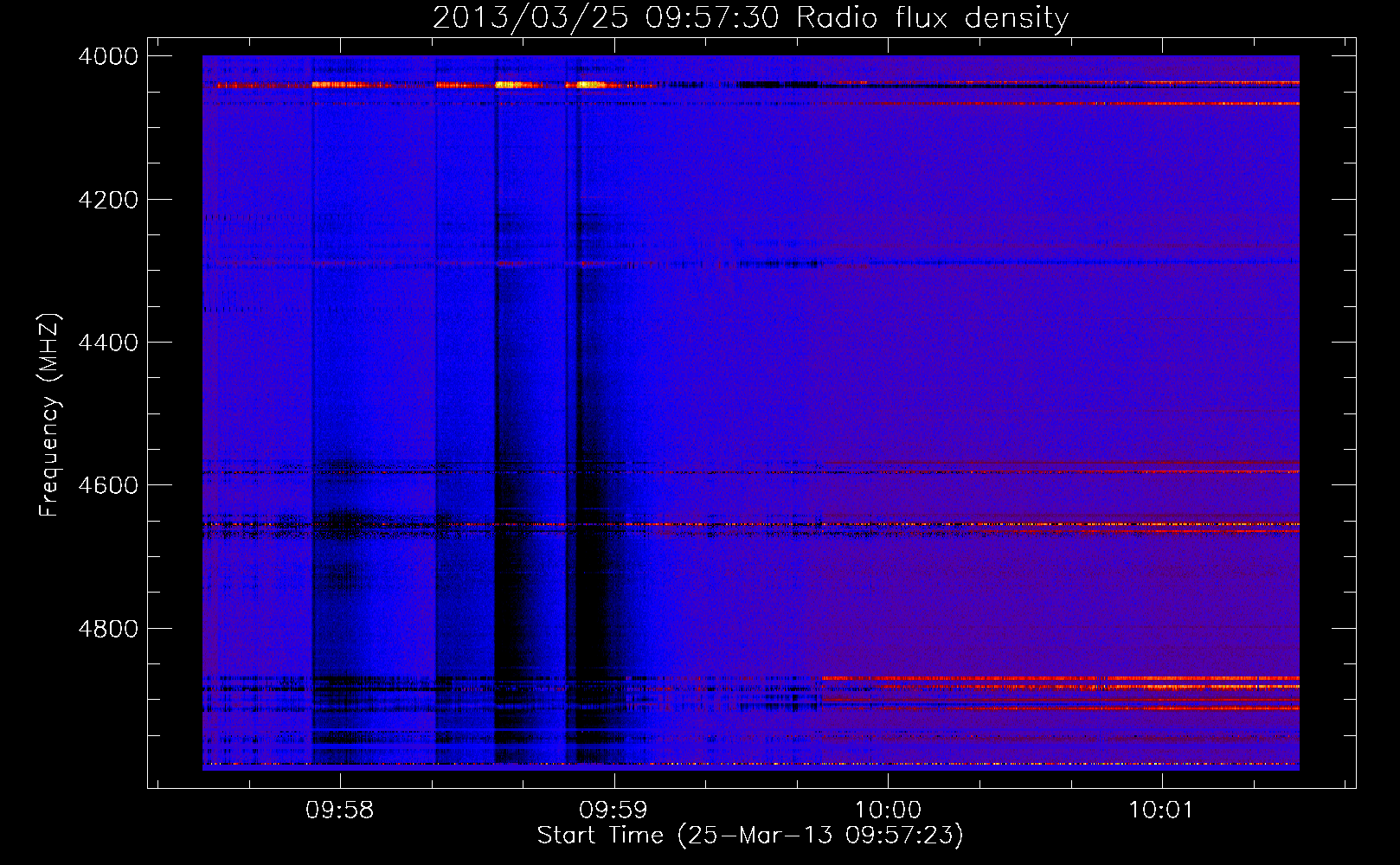Click the 'Frequency (MHZ)' y-axis label

(x=49, y=414)
